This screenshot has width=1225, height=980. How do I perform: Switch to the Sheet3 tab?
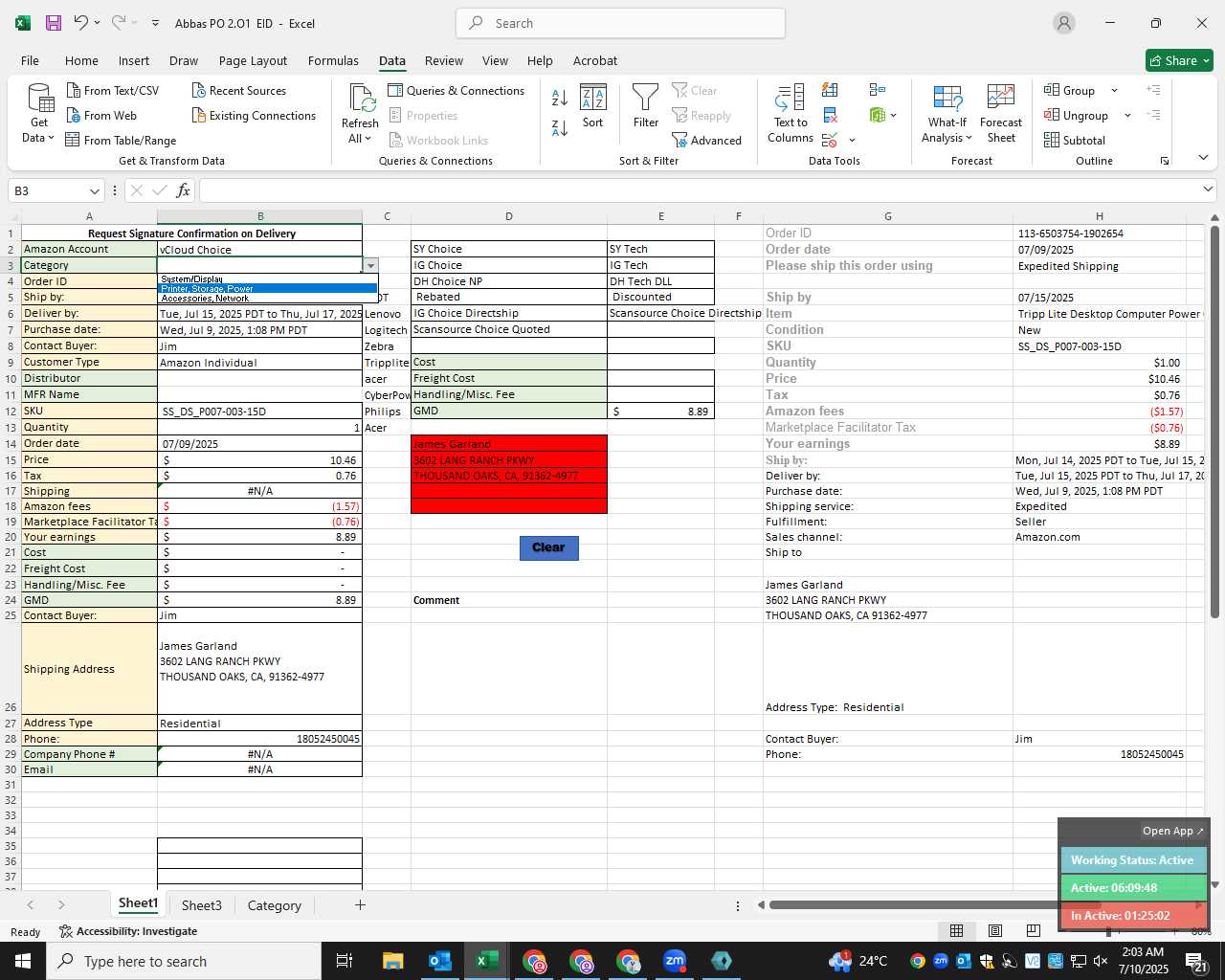(x=201, y=905)
